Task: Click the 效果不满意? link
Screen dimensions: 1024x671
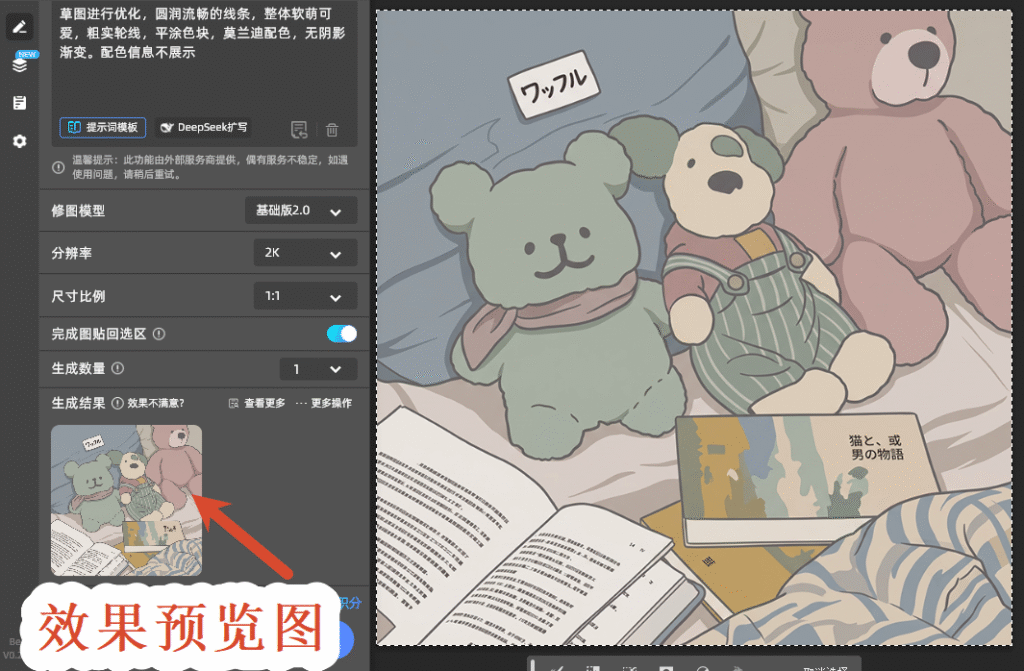Action: (x=155, y=403)
